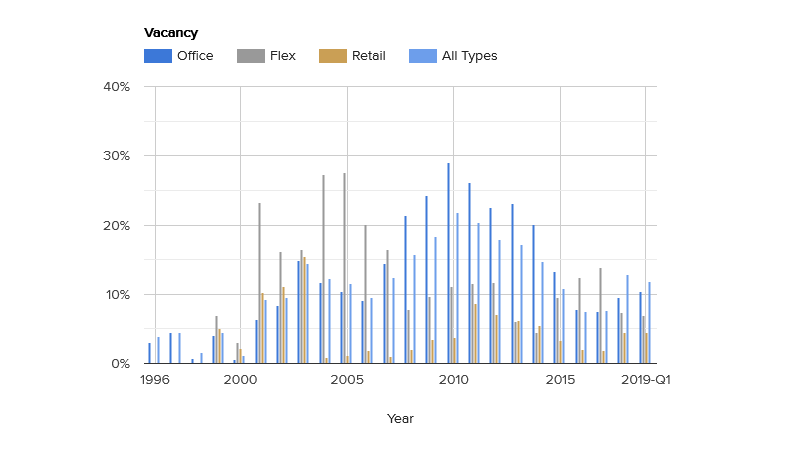Click the Flex bar for 2001
Image resolution: width=800 pixels, height=450 pixels.
pyautogui.click(x=259, y=283)
